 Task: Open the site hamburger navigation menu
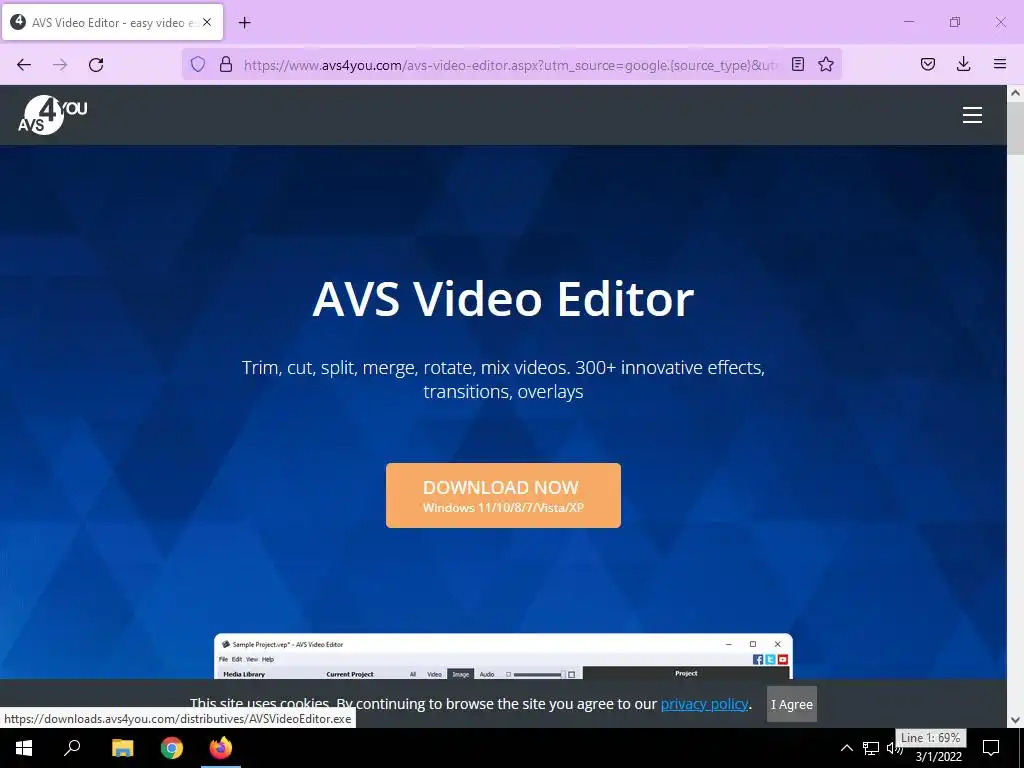[x=972, y=115]
